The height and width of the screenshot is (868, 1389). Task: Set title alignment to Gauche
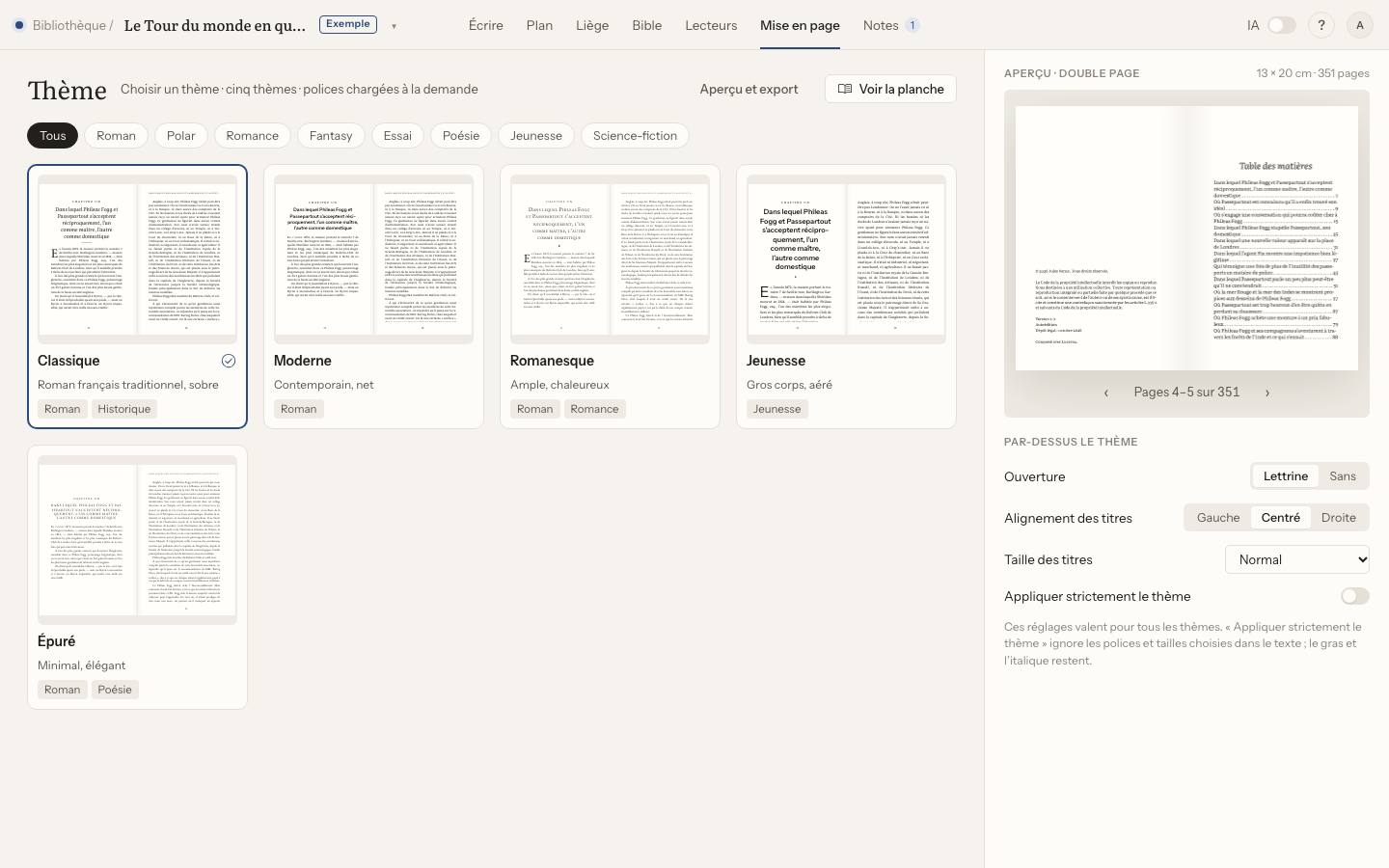(x=1218, y=518)
